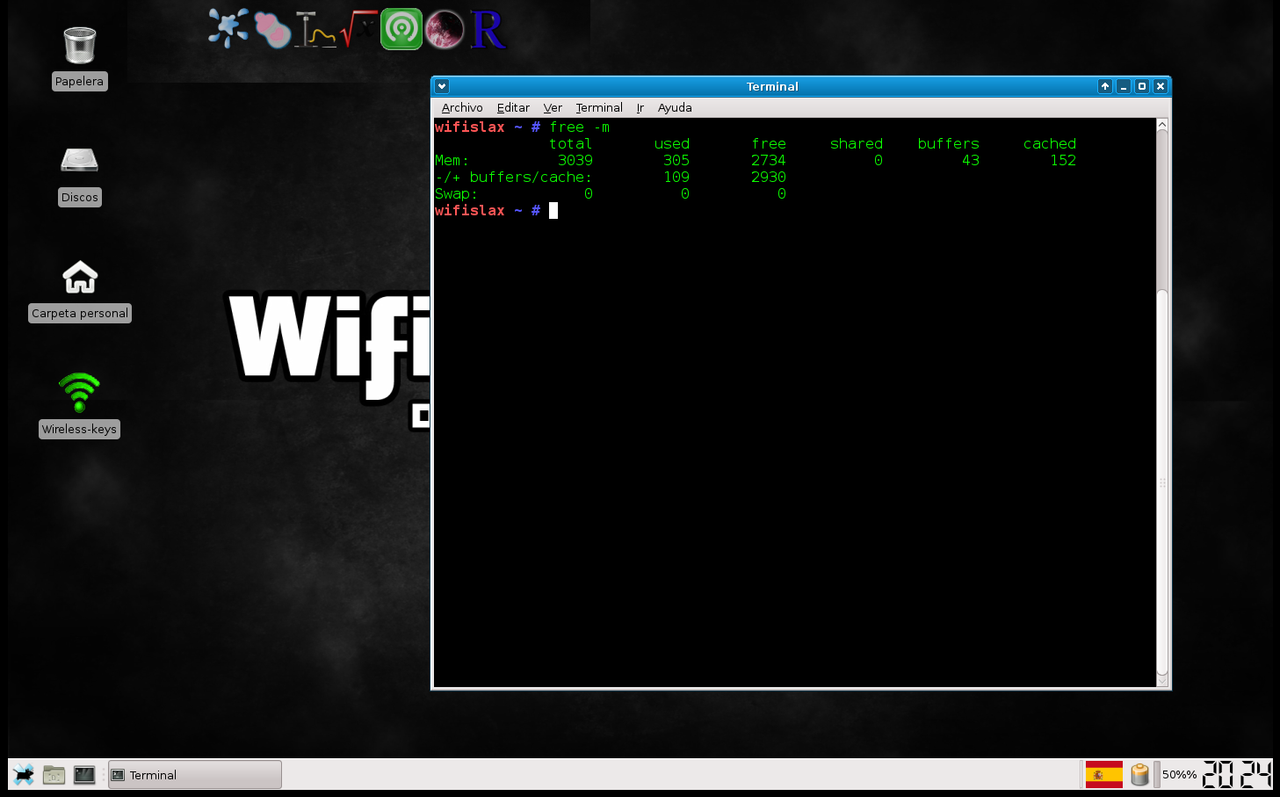This screenshot has height=797, width=1280.
Task: Open the Terminal menu in the menu bar
Action: click(x=599, y=107)
